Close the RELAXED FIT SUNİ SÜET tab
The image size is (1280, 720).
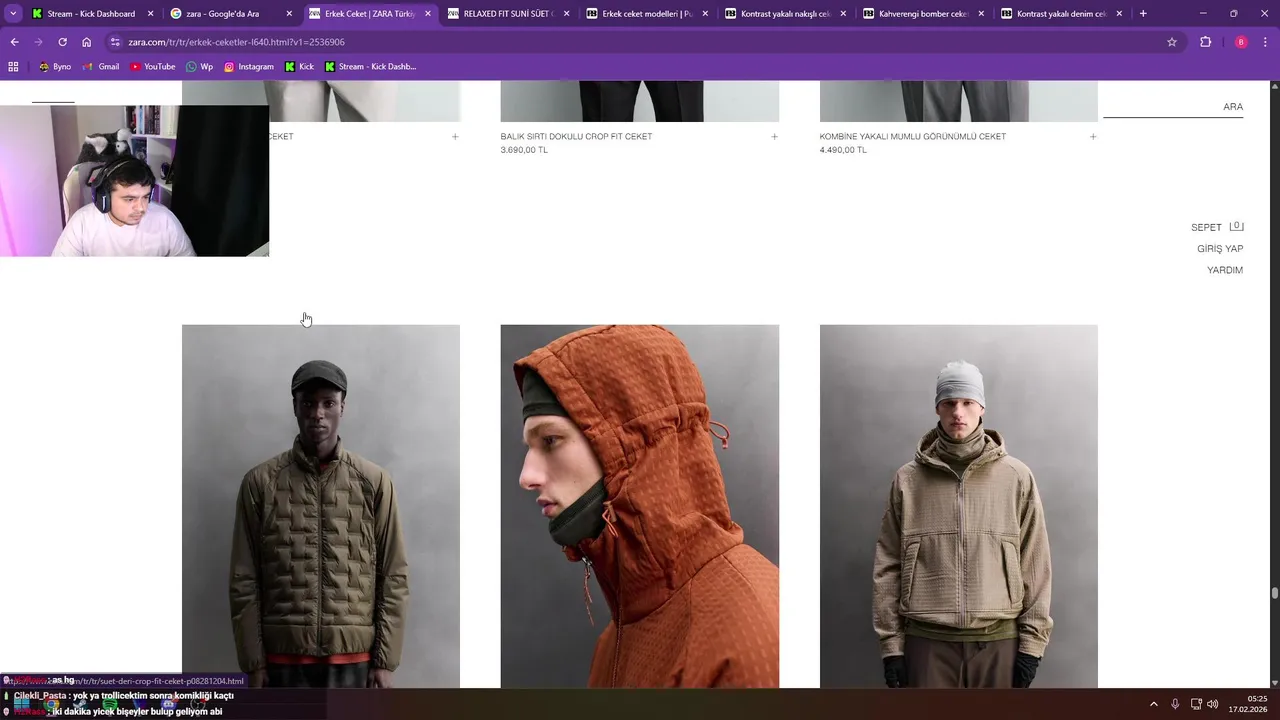(x=565, y=14)
